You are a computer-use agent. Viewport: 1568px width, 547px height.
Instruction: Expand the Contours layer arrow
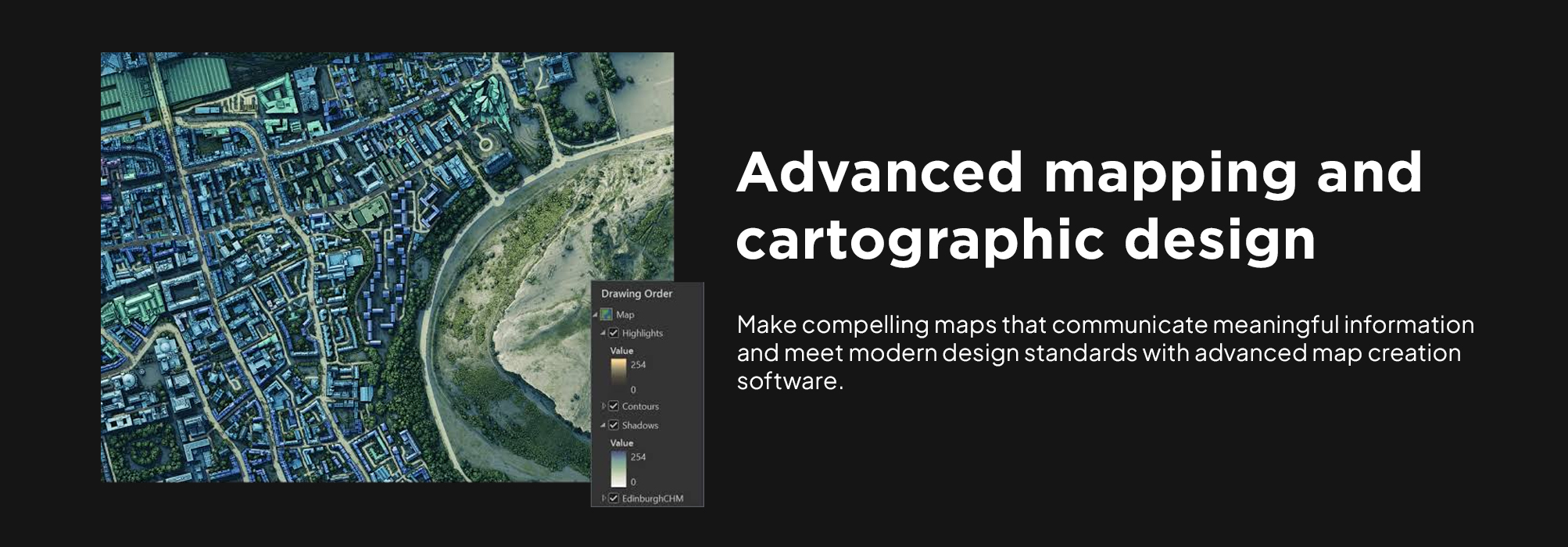[x=603, y=406]
